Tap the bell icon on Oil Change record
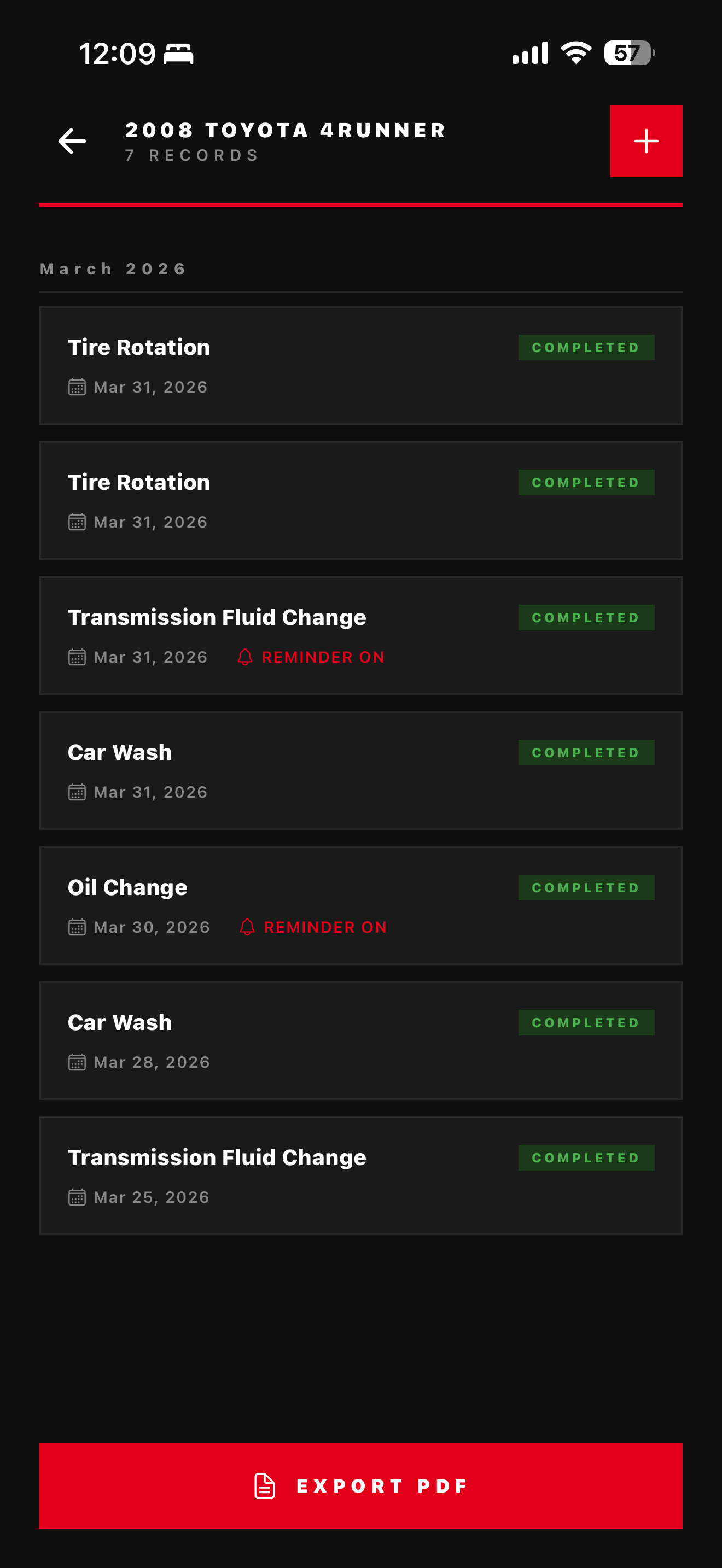 click(x=247, y=927)
